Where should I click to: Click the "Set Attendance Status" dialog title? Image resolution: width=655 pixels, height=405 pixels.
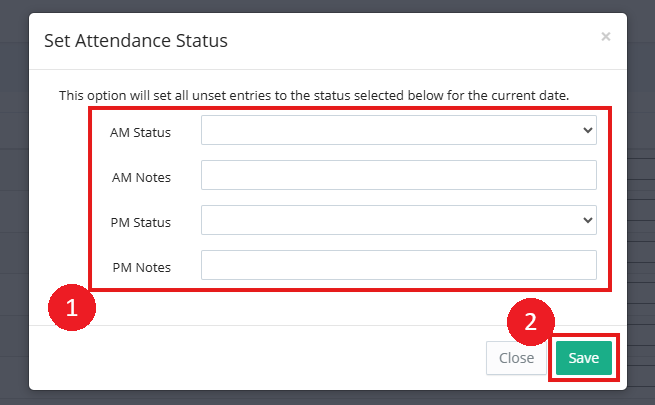(136, 41)
